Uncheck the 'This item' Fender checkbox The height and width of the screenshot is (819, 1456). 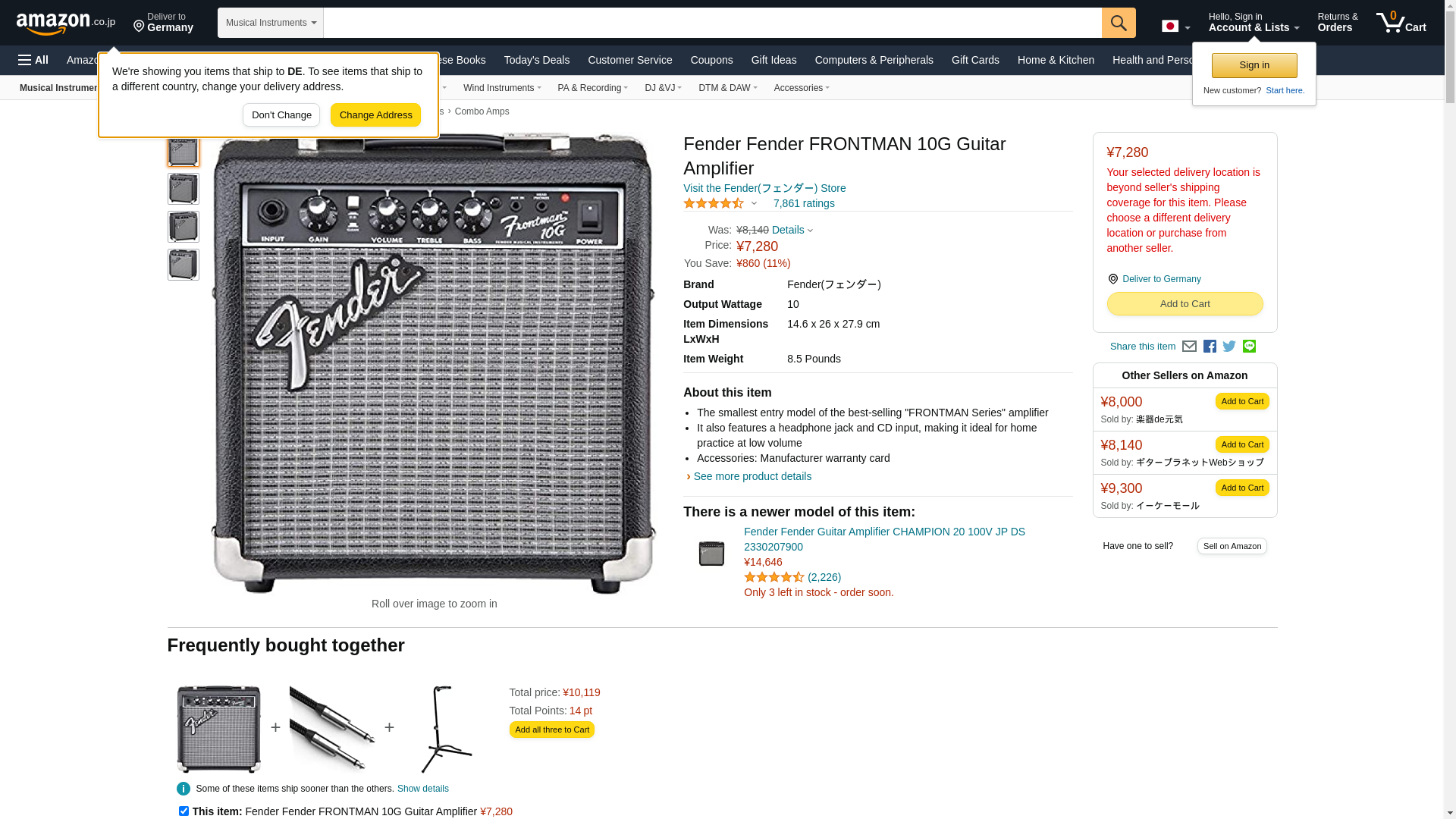click(x=184, y=811)
